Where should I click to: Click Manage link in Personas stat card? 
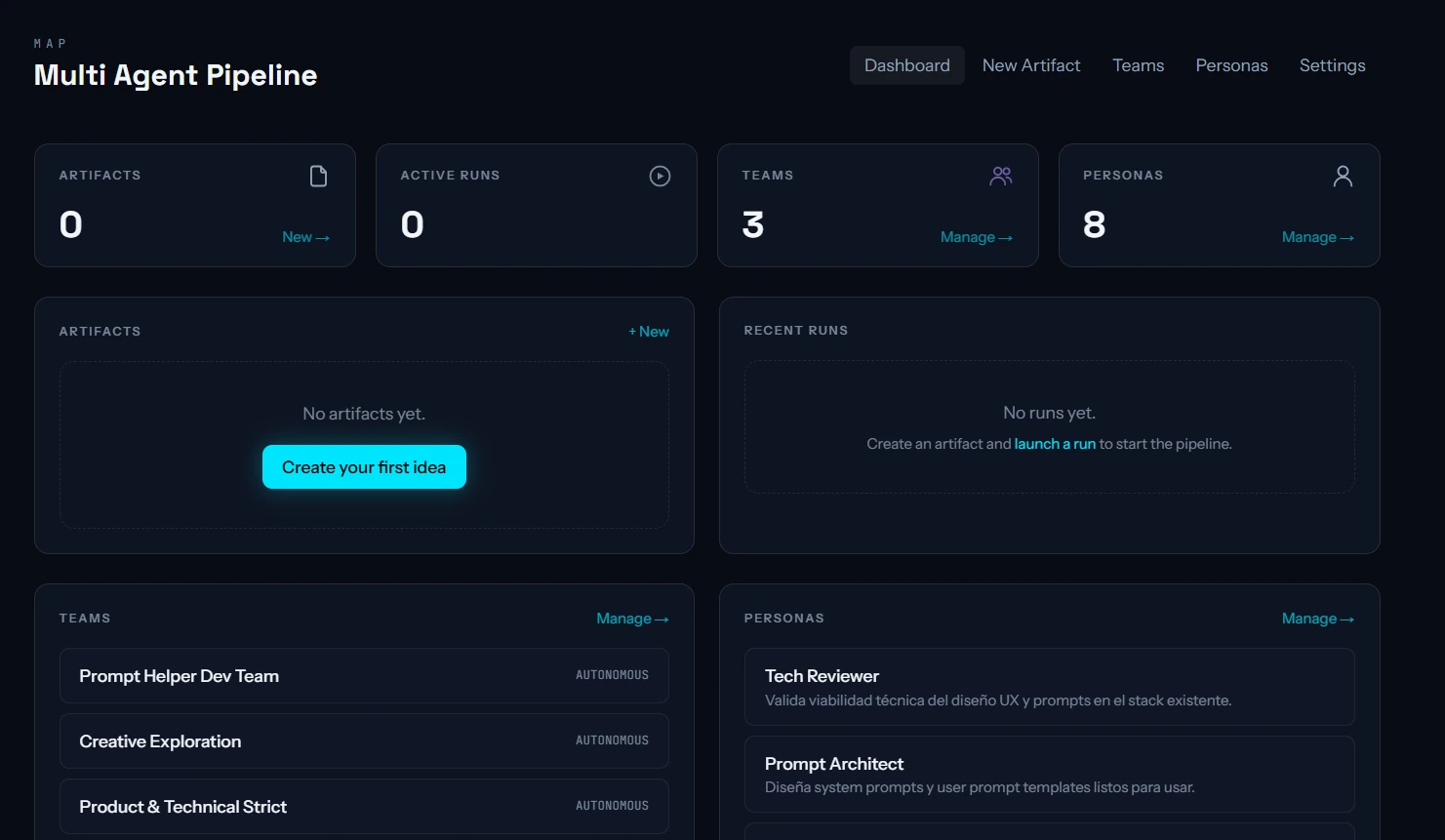coord(1318,237)
